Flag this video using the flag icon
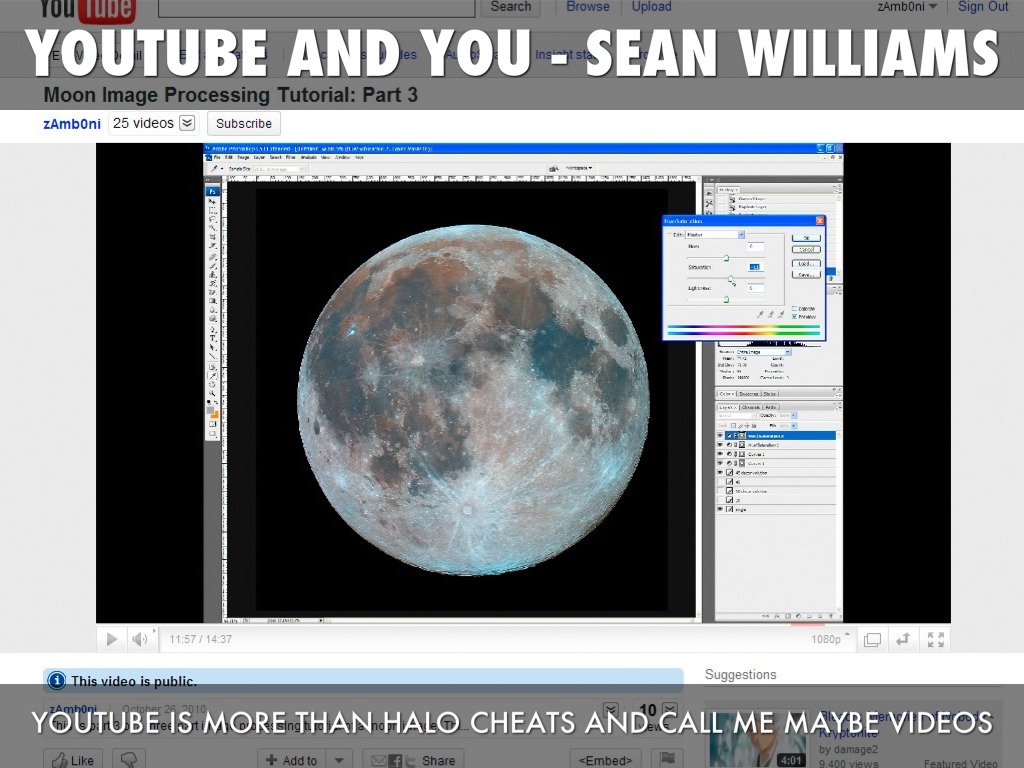Viewport: 1024px width, 768px height. (x=668, y=760)
